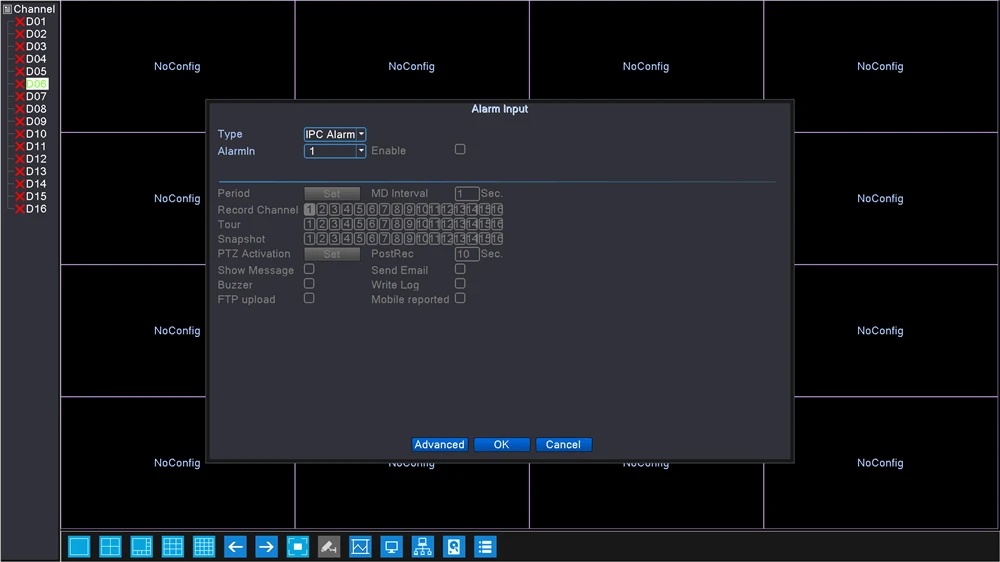Toggle the Write Log checkbox

pyautogui.click(x=460, y=284)
